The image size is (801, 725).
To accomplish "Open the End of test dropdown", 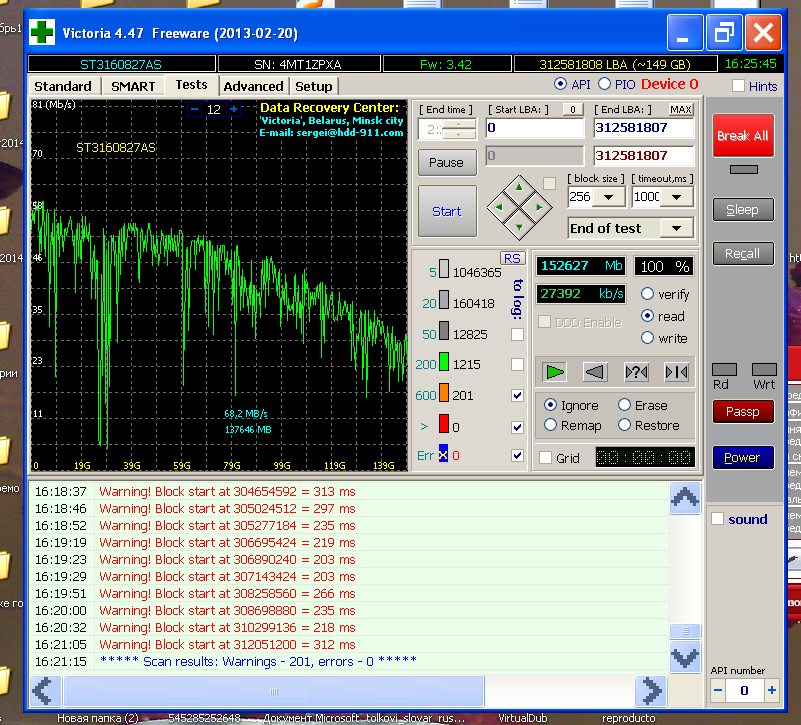I will 676,228.
